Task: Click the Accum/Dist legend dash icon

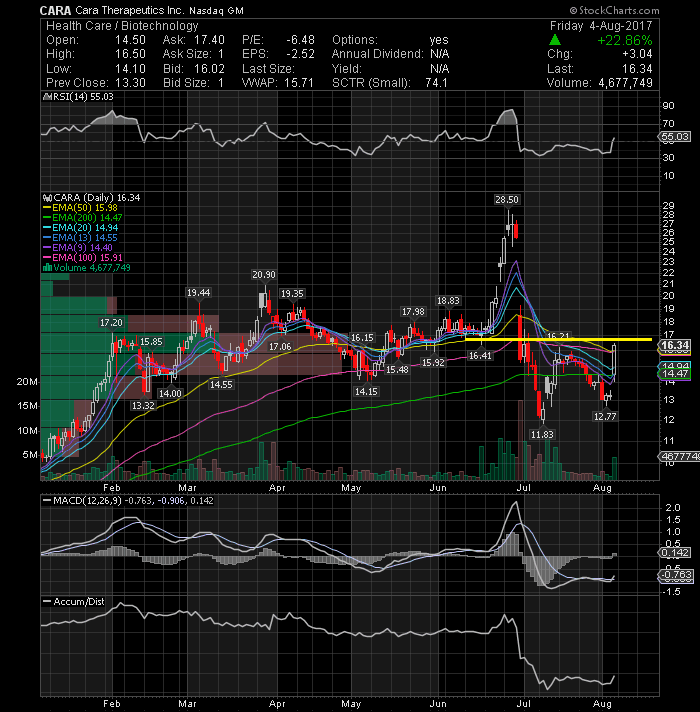Action: [47, 602]
